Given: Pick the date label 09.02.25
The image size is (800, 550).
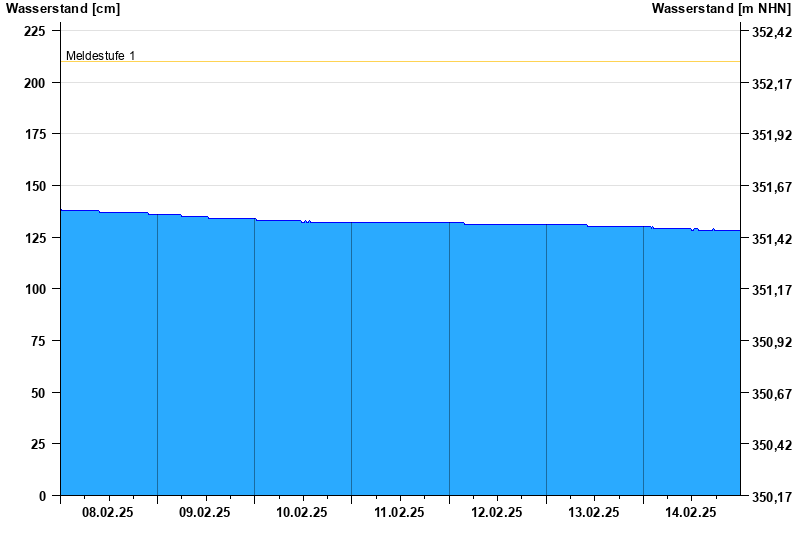Looking at the screenshot, I should (x=205, y=512).
